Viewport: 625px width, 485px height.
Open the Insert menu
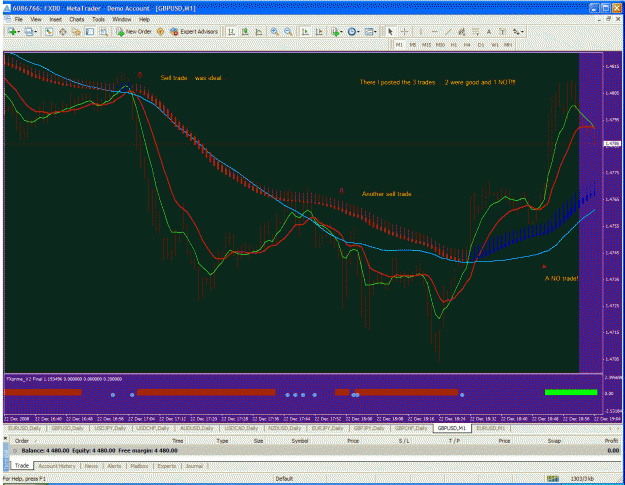click(55, 19)
